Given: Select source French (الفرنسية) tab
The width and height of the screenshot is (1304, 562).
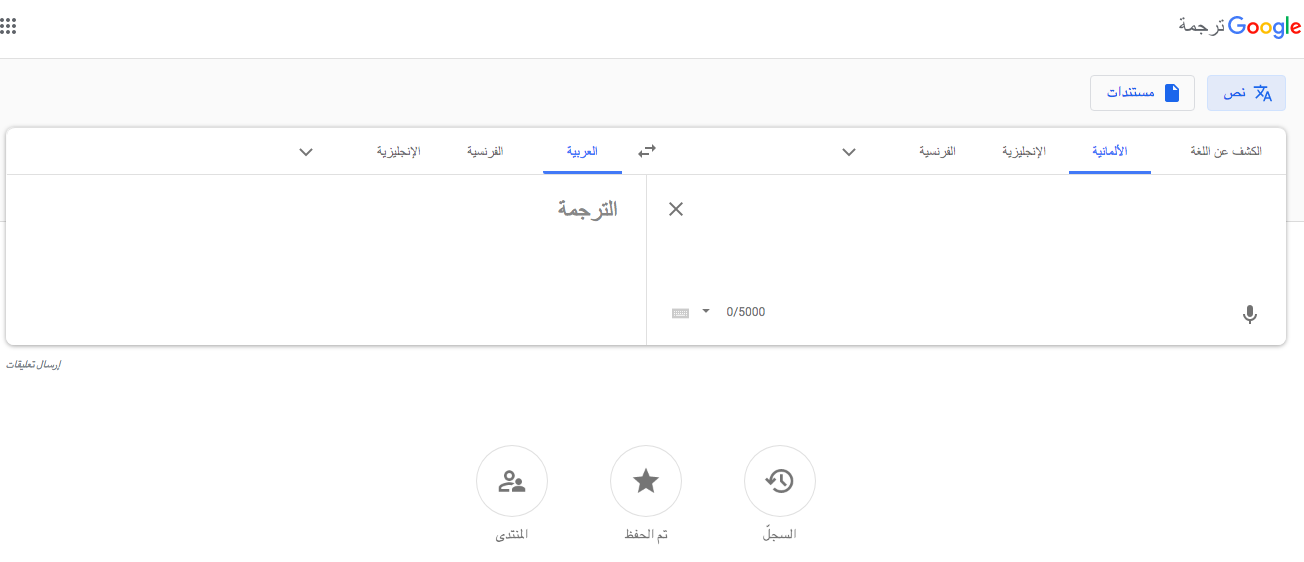Looking at the screenshot, I should click(937, 151).
